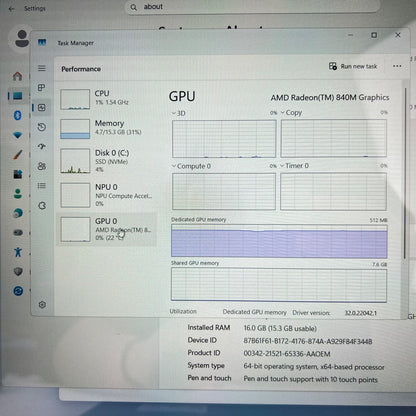The height and width of the screenshot is (416, 416).
Task: Select the Disk 0 (C:) performance item
Action: 106,161
